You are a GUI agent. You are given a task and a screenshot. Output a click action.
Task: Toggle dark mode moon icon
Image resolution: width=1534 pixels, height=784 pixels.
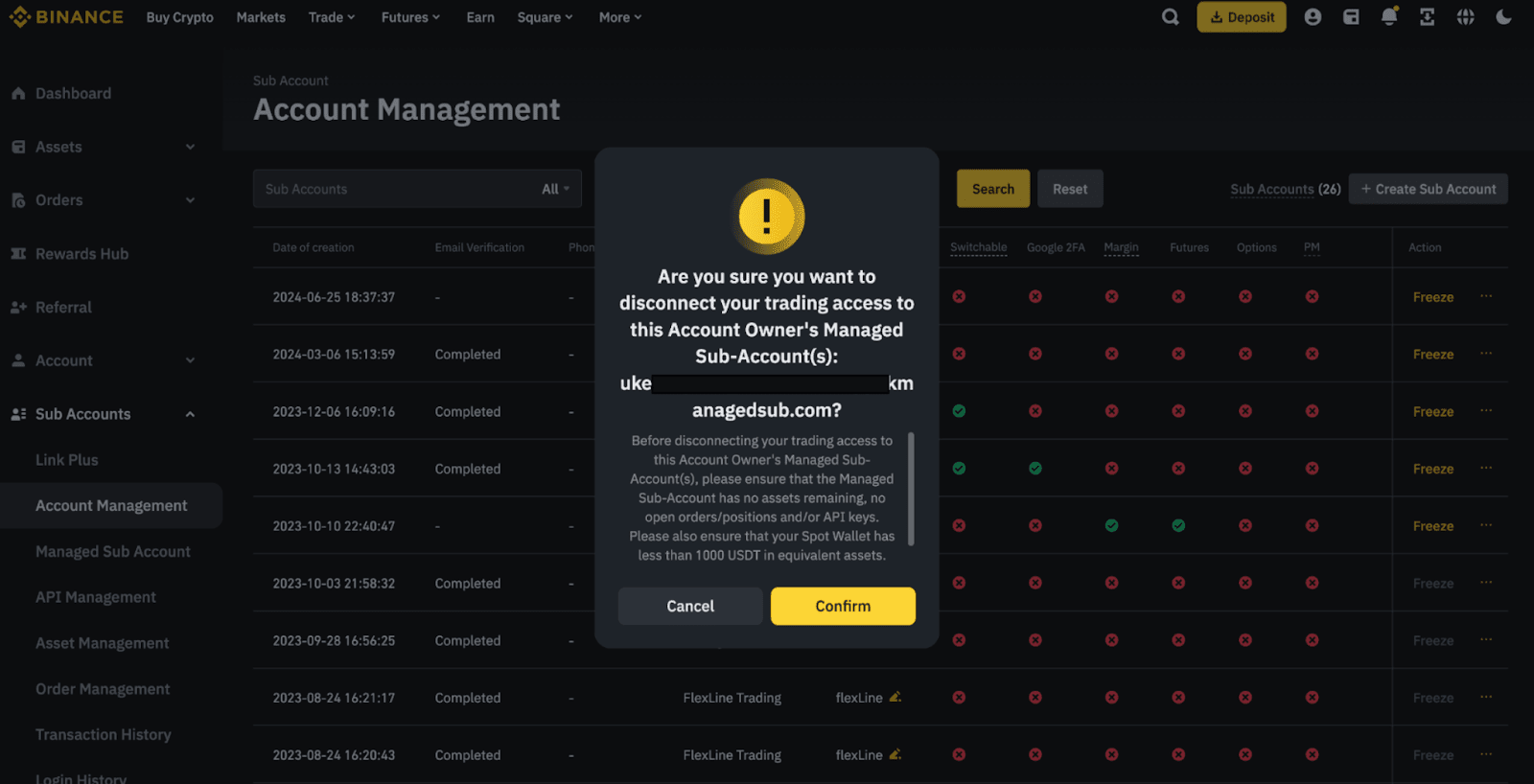pos(1503,17)
